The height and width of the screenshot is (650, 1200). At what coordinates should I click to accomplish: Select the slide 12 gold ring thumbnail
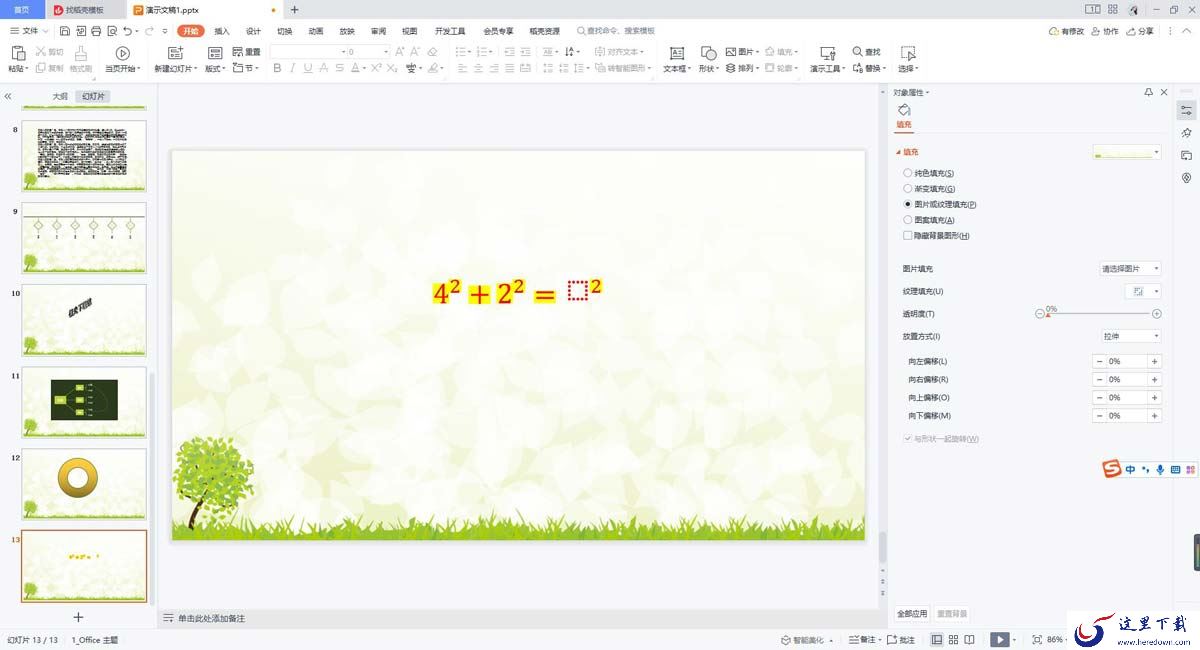(84, 484)
